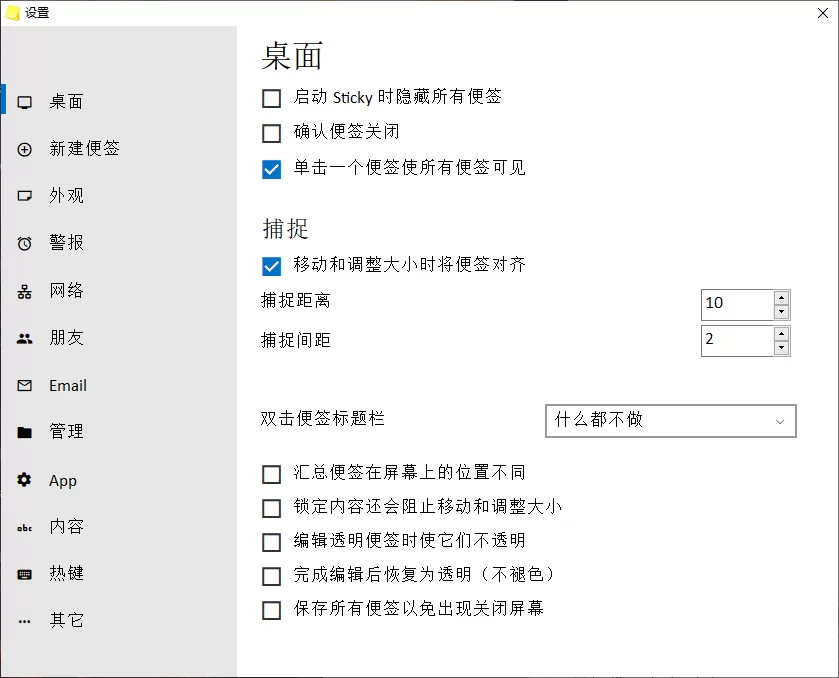Check 确认便签关闭 option
The height and width of the screenshot is (678, 839).
point(271,133)
